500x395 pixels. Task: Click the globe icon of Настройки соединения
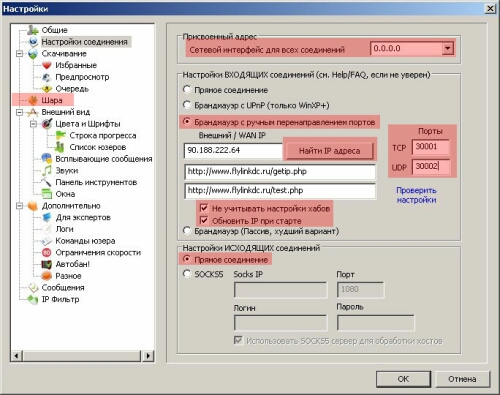[x=33, y=42]
